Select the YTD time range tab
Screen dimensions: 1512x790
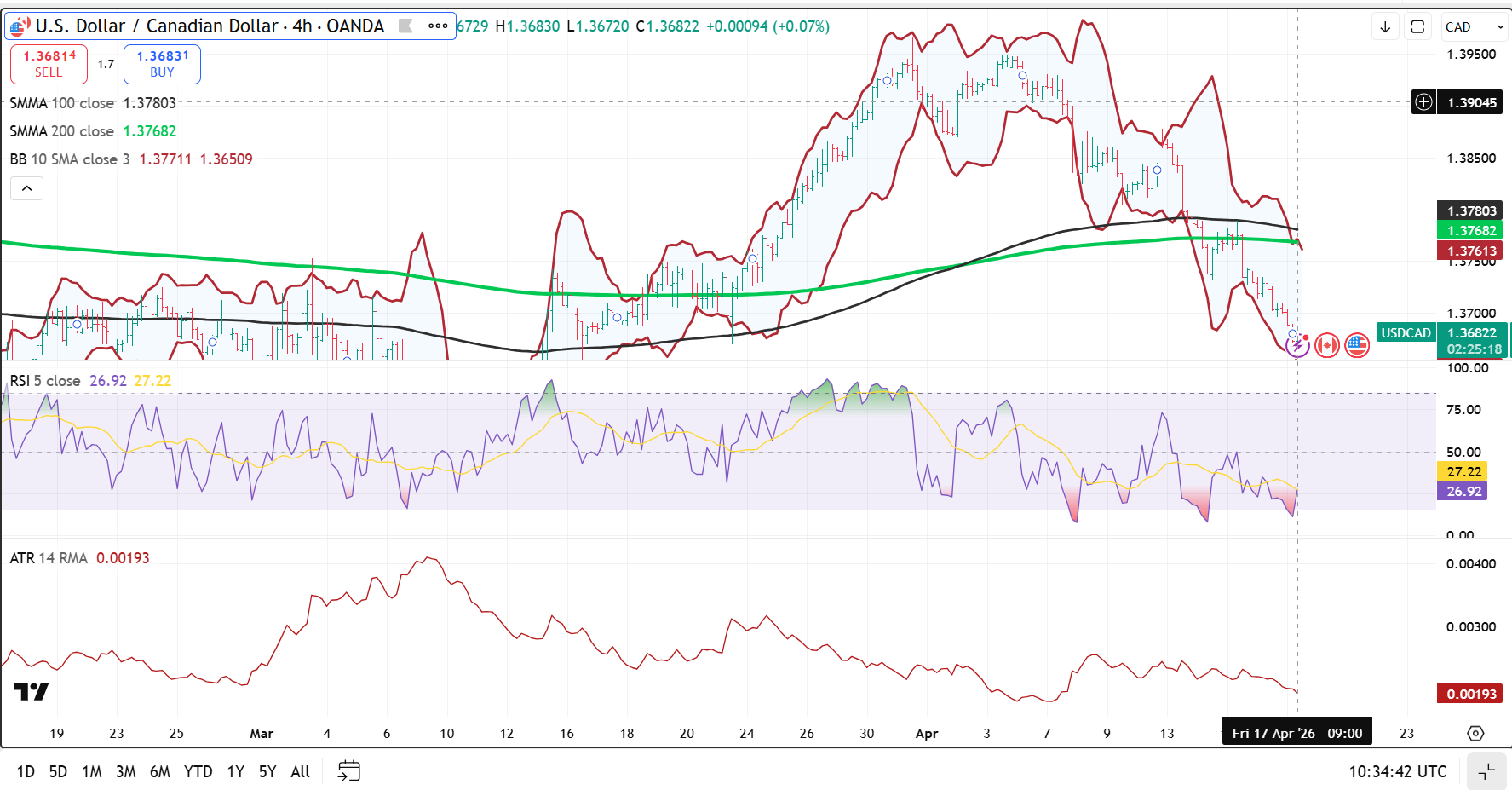click(x=198, y=771)
